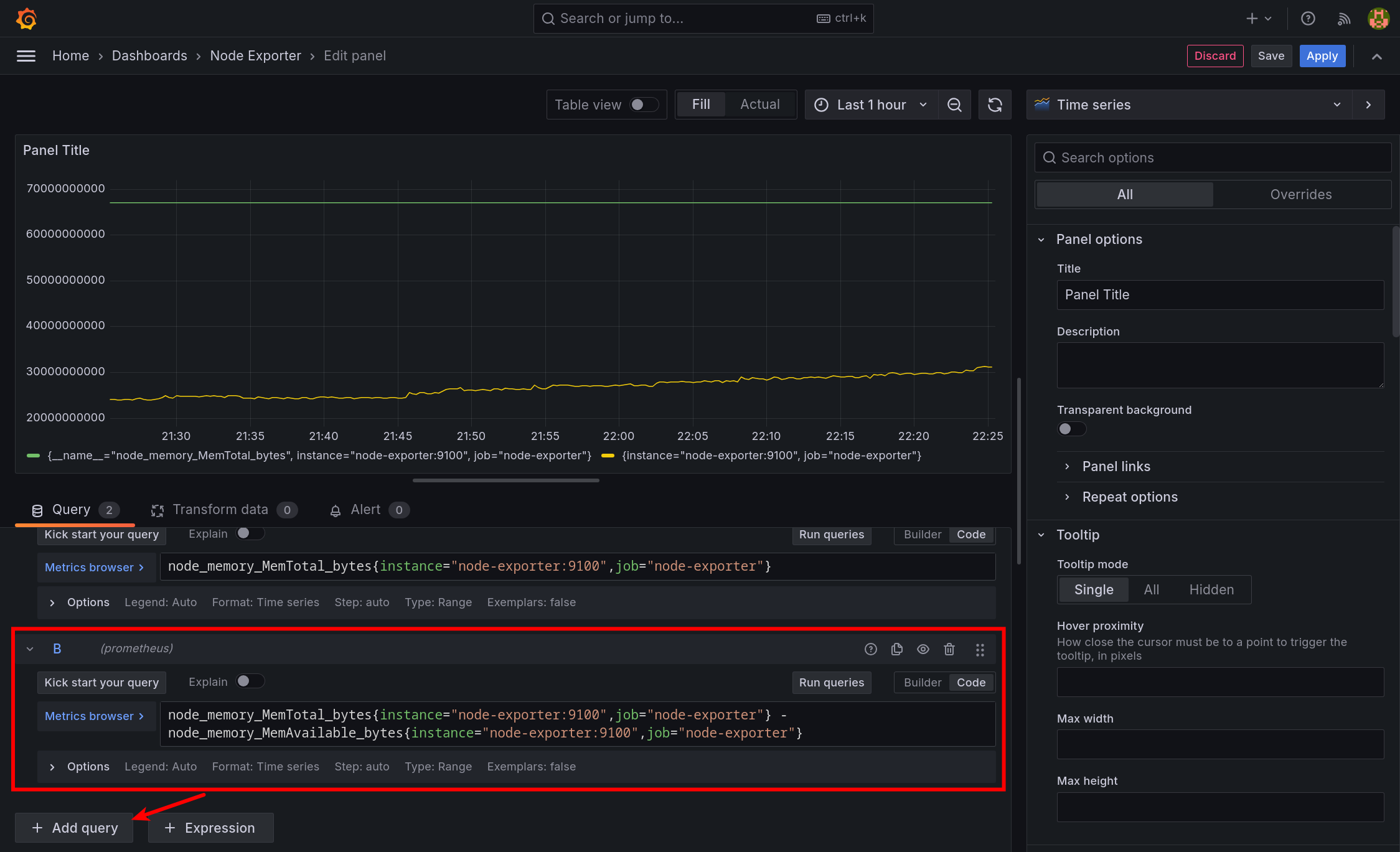The height and width of the screenshot is (852, 1400).
Task: Click green MemTotal legend color marker
Action: coord(34,456)
